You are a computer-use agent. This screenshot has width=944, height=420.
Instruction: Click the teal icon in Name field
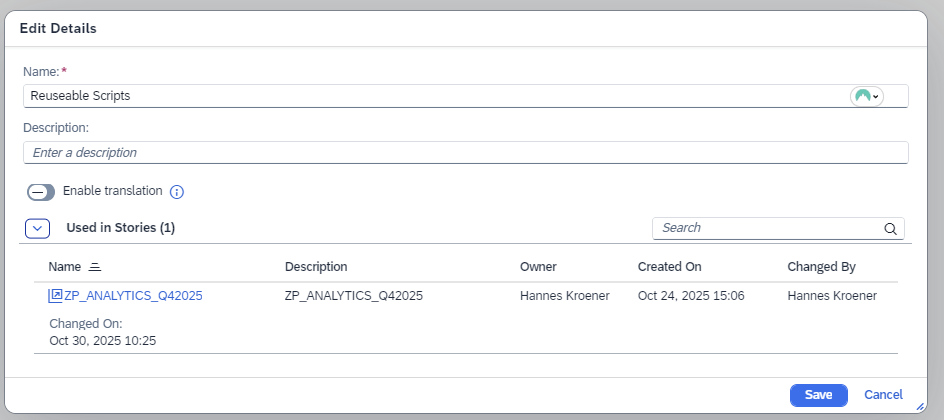[861, 96]
